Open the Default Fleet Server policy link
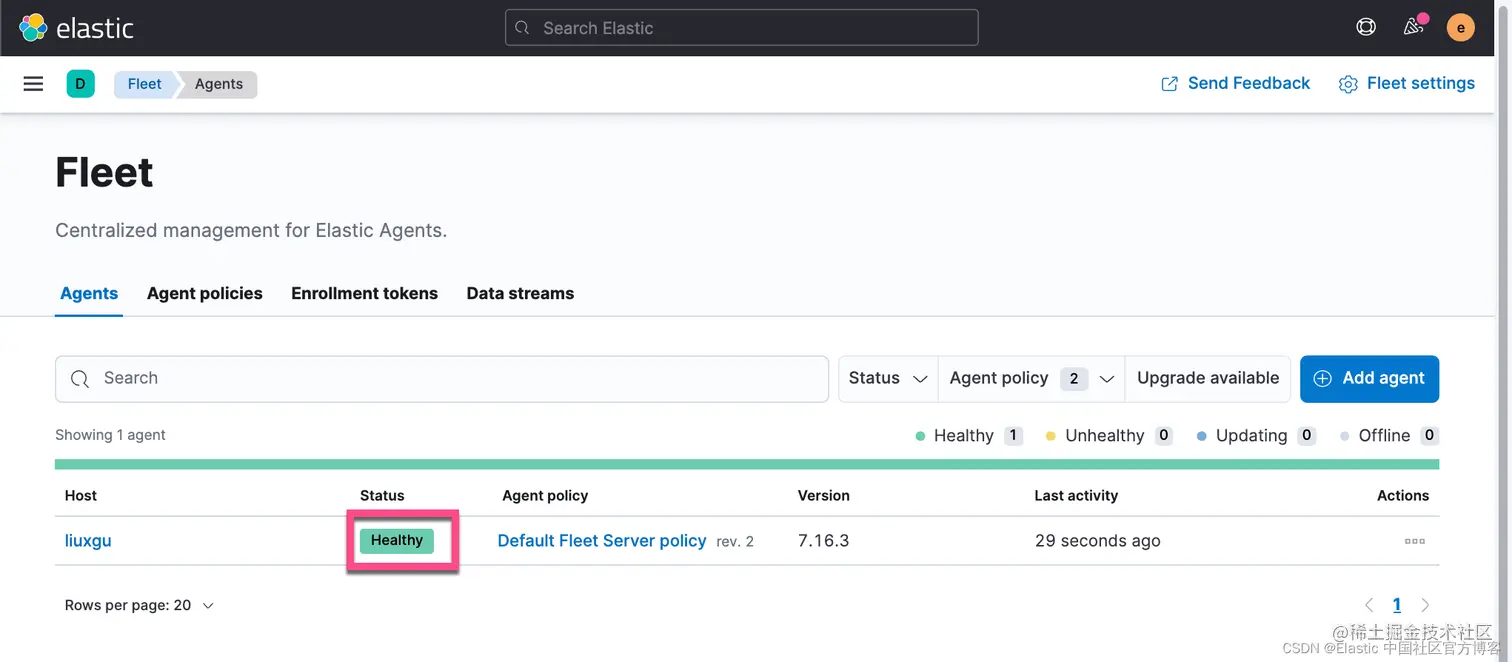This screenshot has width=1512, height=662. 602,541
